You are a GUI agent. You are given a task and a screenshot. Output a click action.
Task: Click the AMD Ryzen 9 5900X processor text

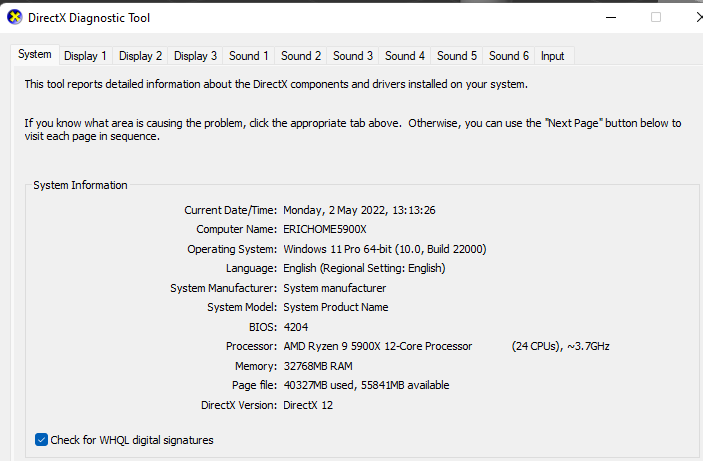[378, 346]
